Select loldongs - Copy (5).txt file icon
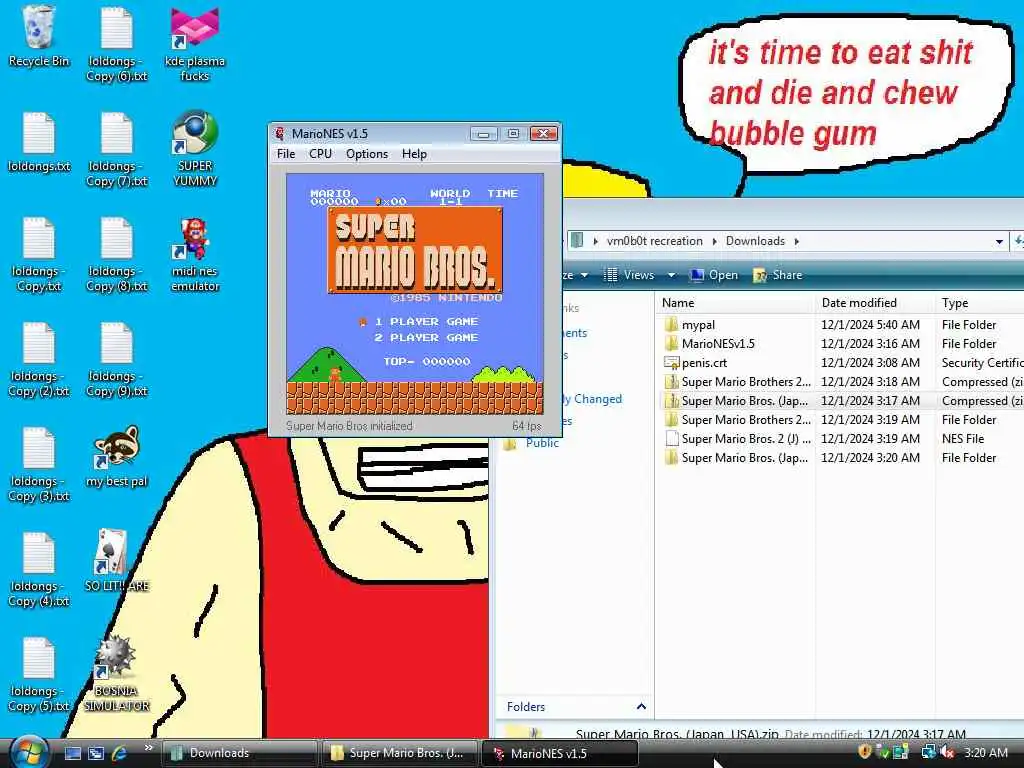 click(x=39, y=675)
